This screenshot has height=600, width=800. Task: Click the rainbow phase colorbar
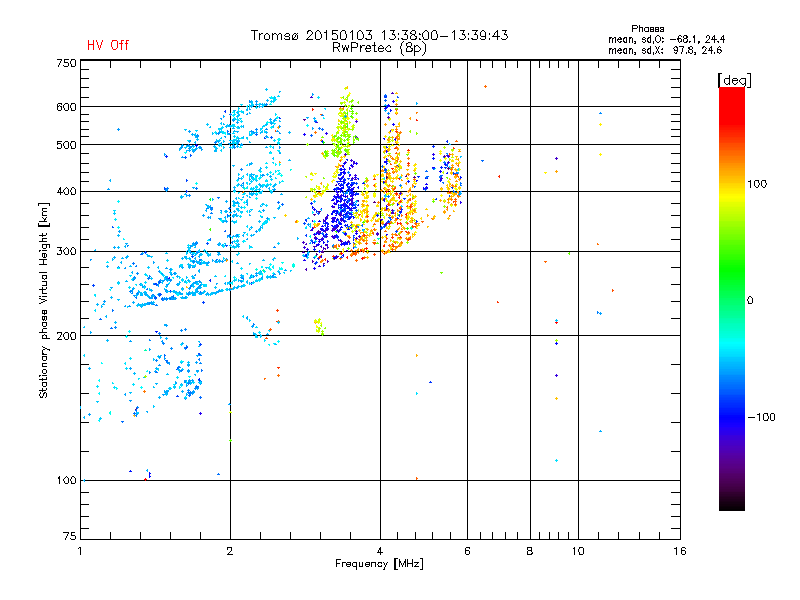(x=732, y=299)
